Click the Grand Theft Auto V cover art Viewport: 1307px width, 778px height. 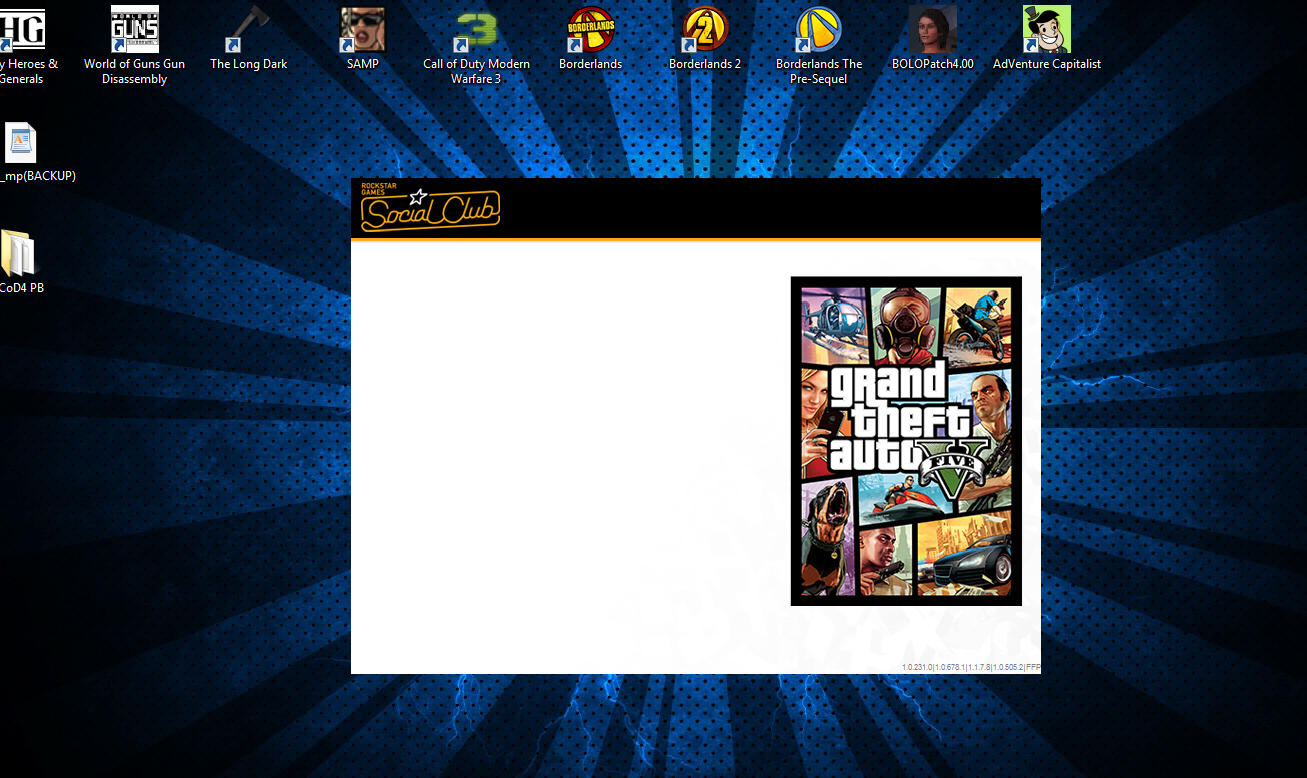[x=906, y=441]
